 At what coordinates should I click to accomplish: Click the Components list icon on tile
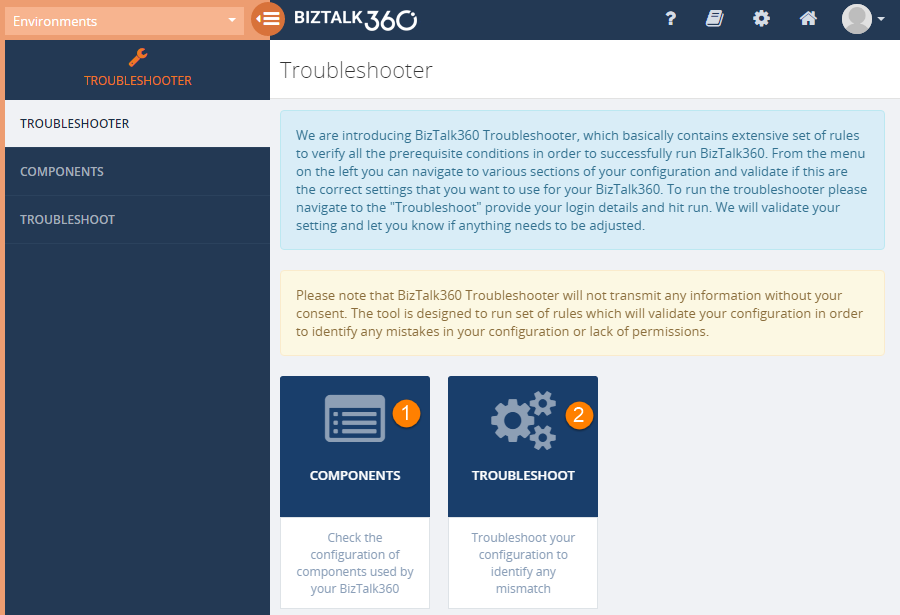(x=355, y=418)
